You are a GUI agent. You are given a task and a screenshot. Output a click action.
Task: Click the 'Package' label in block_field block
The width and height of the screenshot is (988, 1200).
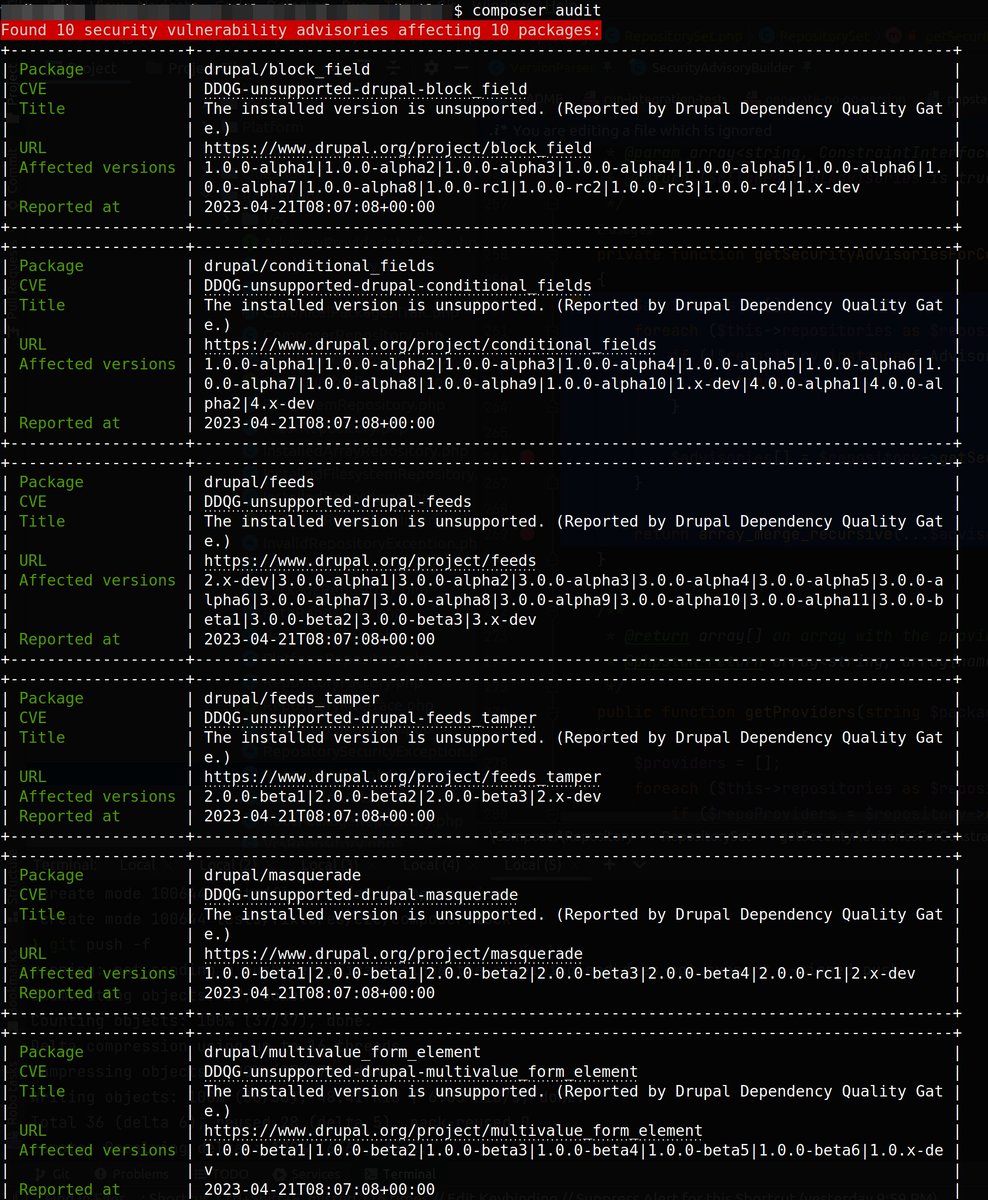click(51, 70)
